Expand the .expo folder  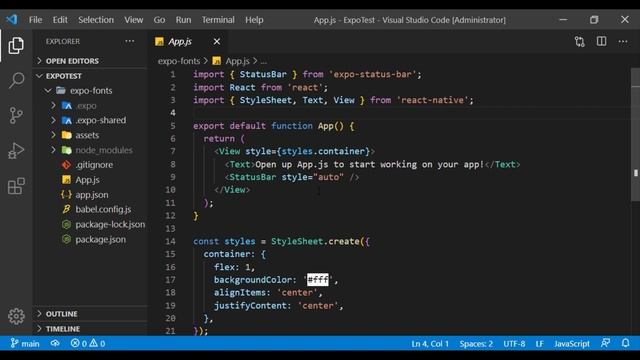pos(90,106)
